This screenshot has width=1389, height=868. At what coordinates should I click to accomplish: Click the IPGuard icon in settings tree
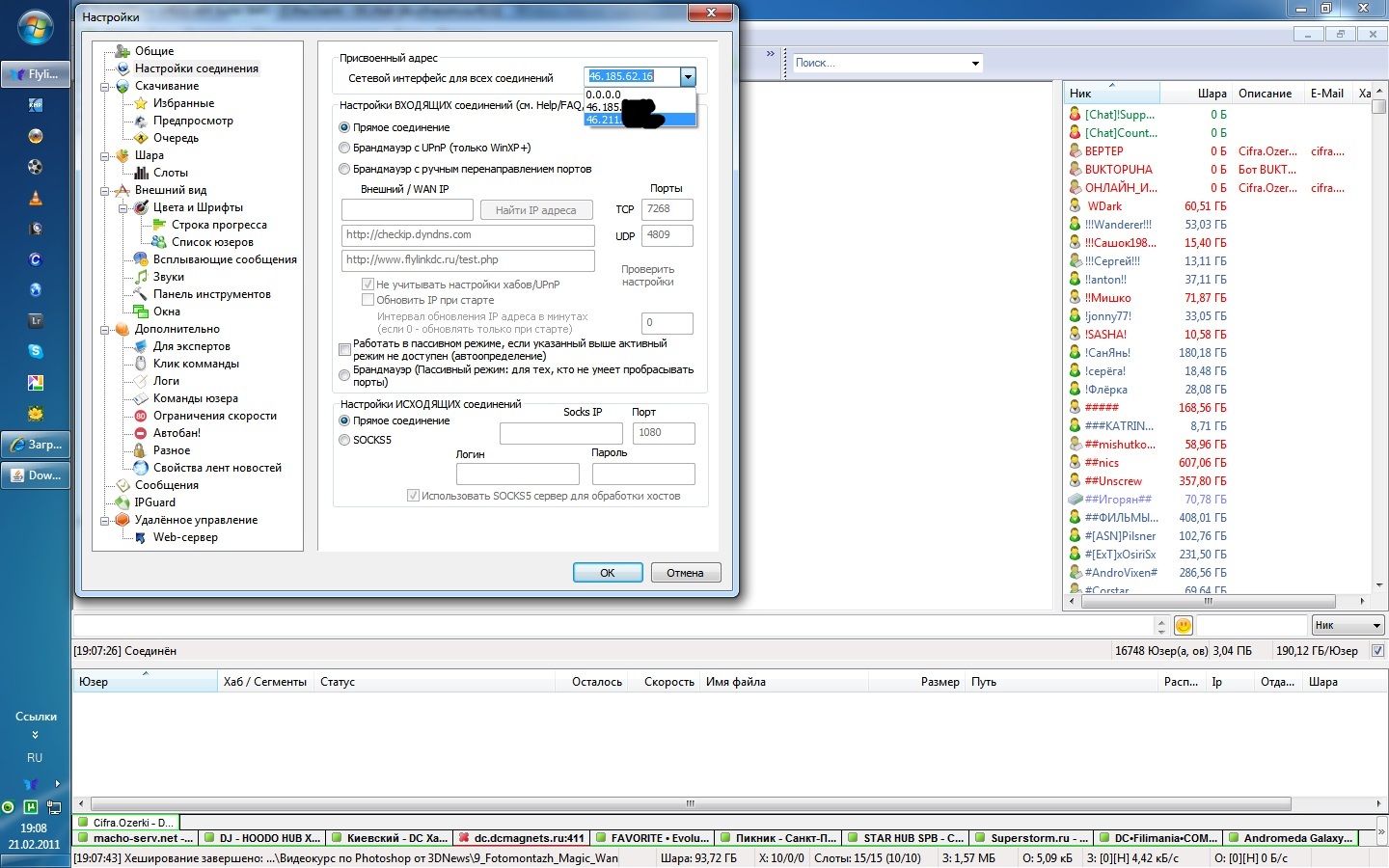pos(123,502)
